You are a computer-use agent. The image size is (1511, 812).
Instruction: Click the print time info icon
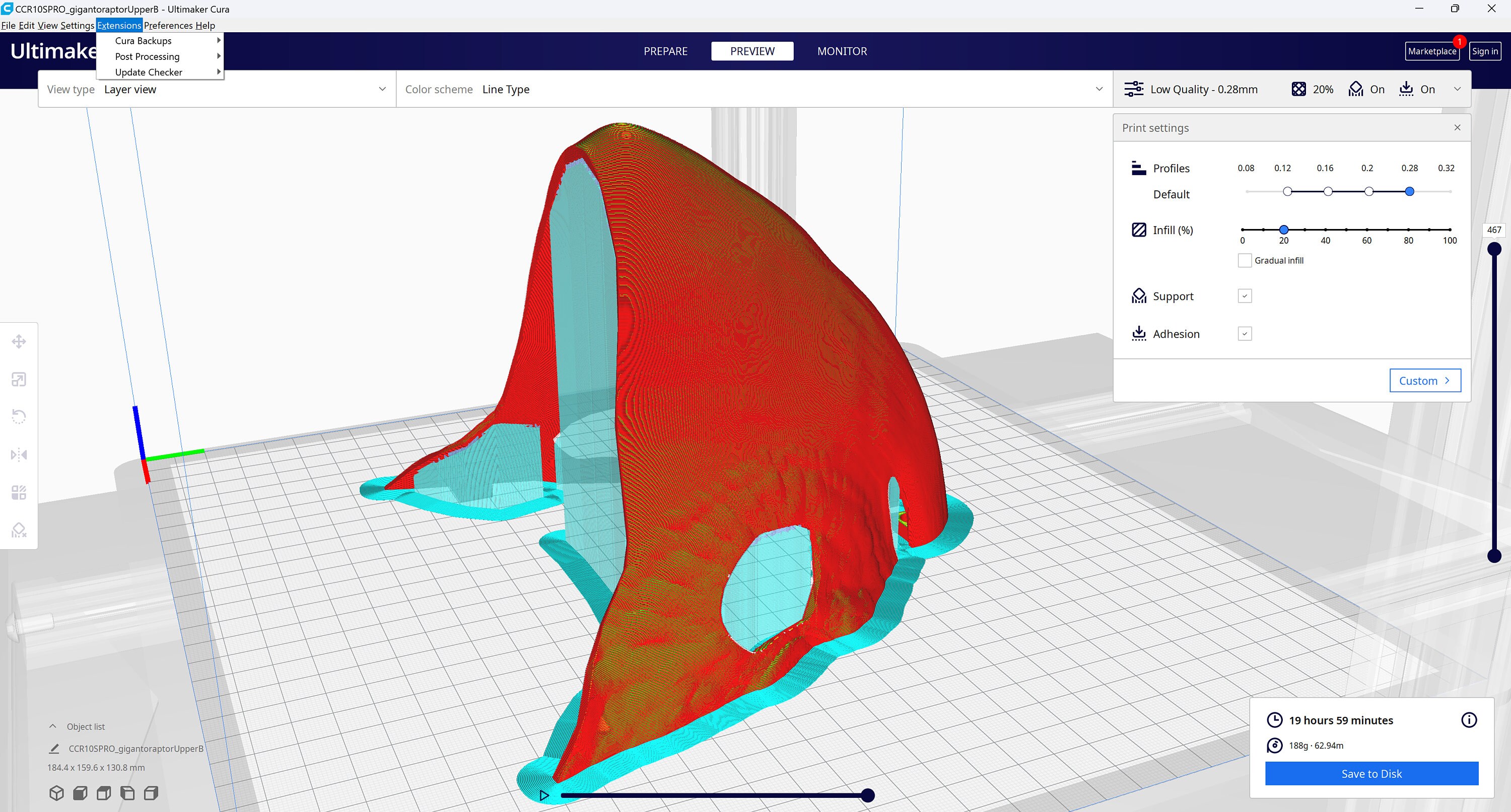1469,720
